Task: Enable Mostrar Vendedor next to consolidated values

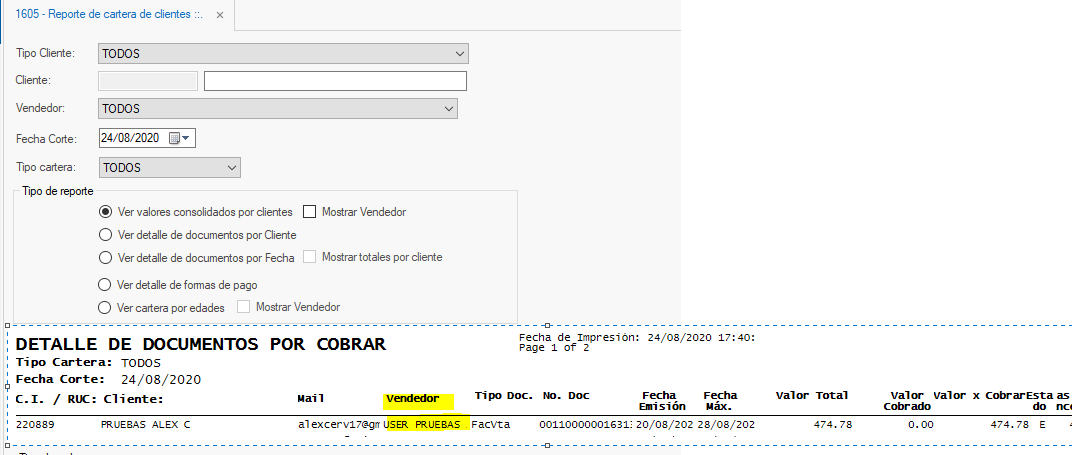Action: point(309,212)
